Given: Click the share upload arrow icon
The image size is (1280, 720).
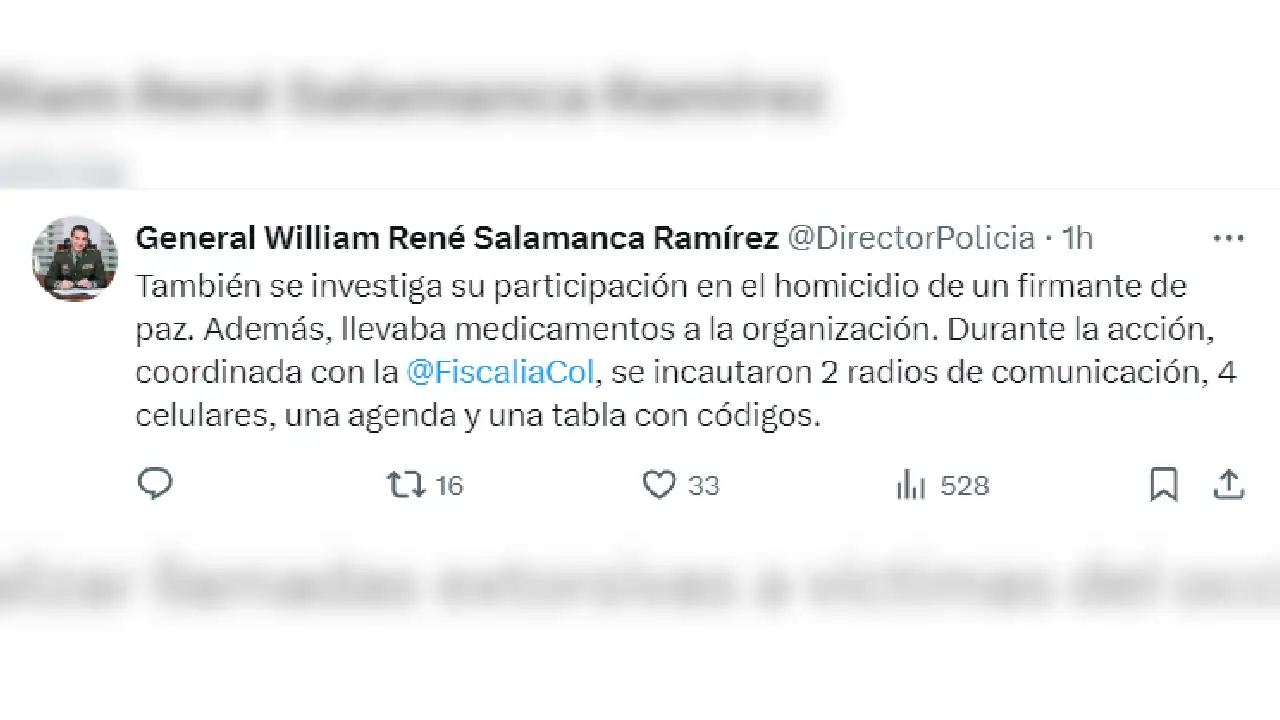Looking at the screenshot, I should (x=1228, y=485).
